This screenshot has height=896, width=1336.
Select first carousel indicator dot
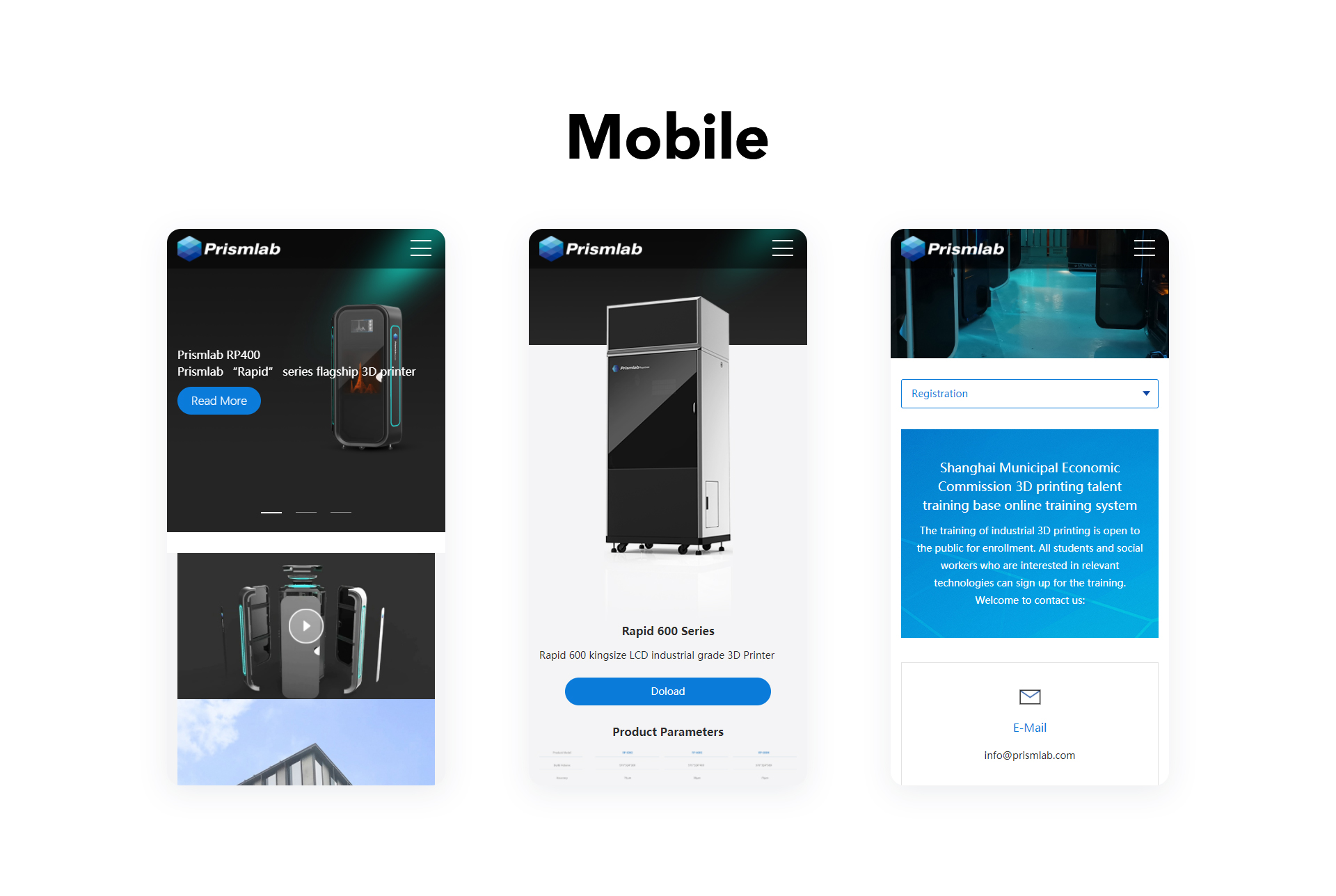(x=272, y=511)
